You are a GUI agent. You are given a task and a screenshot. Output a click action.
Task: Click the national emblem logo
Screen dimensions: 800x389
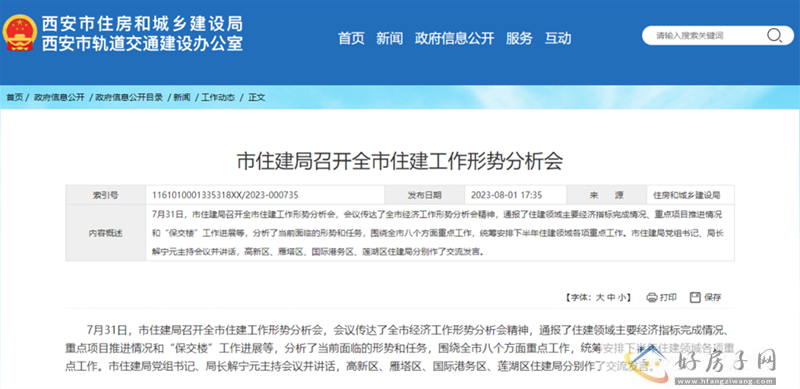pyautogui.click(x=20, y=33)
